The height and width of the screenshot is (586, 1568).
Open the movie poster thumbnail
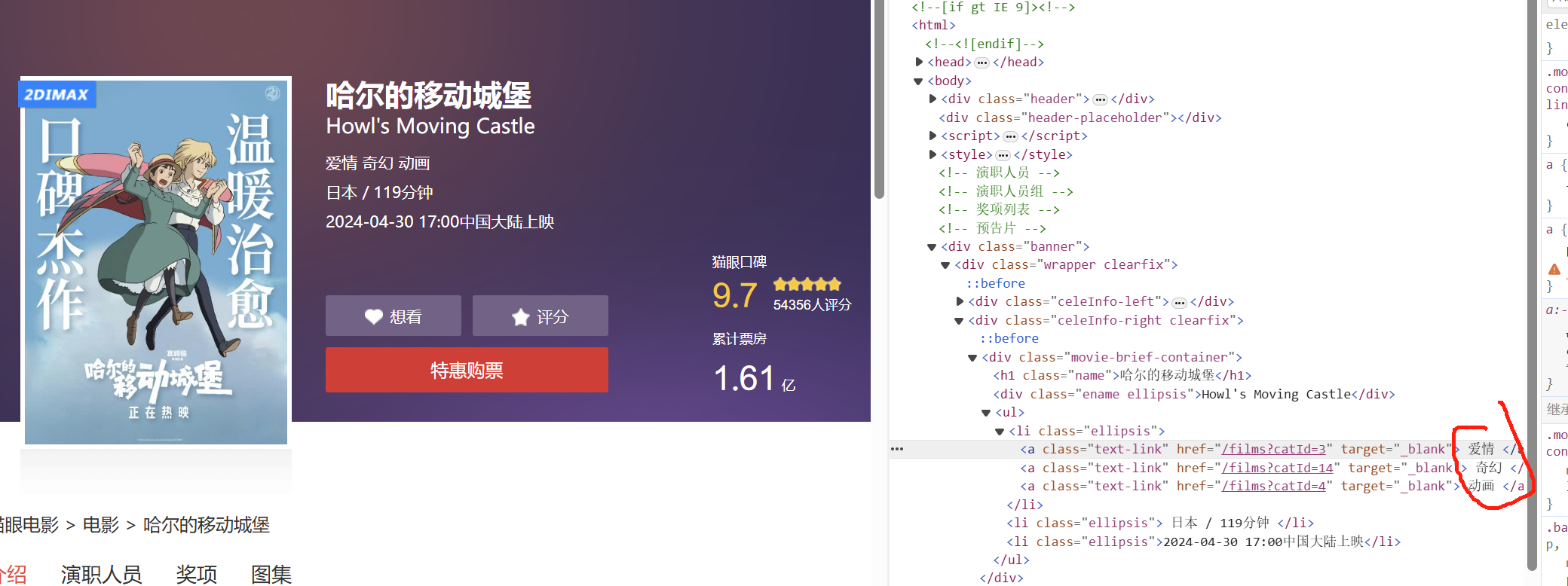click(156, 261)
